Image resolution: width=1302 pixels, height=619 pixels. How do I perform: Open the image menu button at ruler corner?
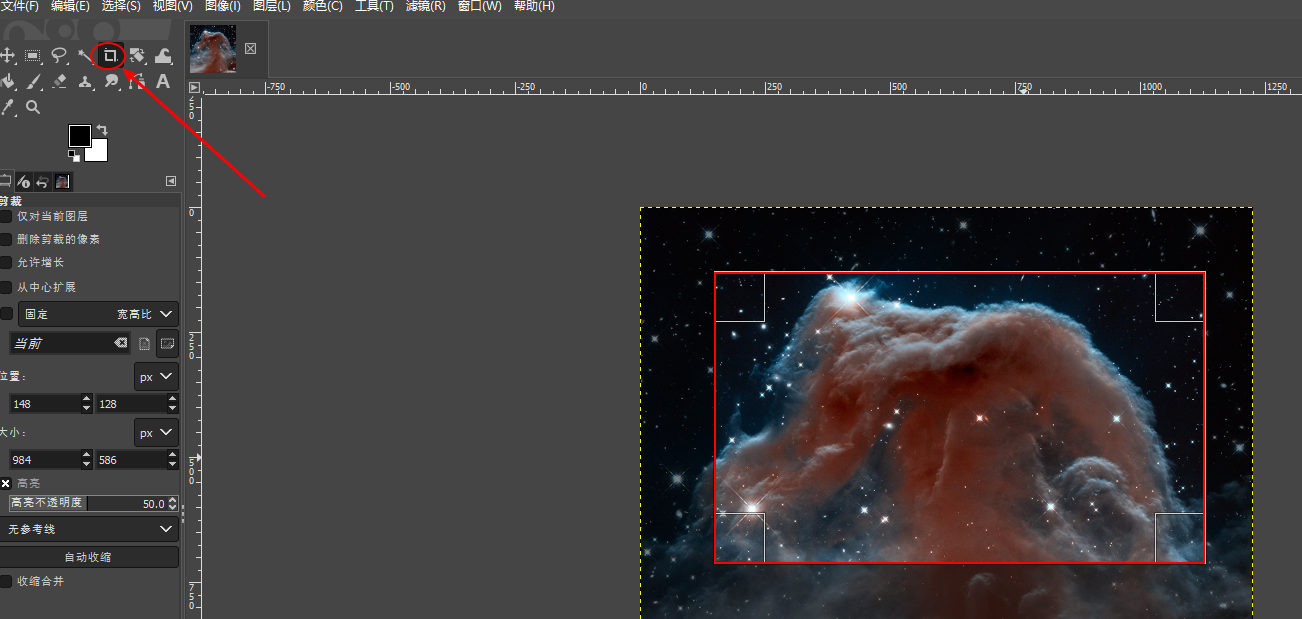(x=194, y=88)
